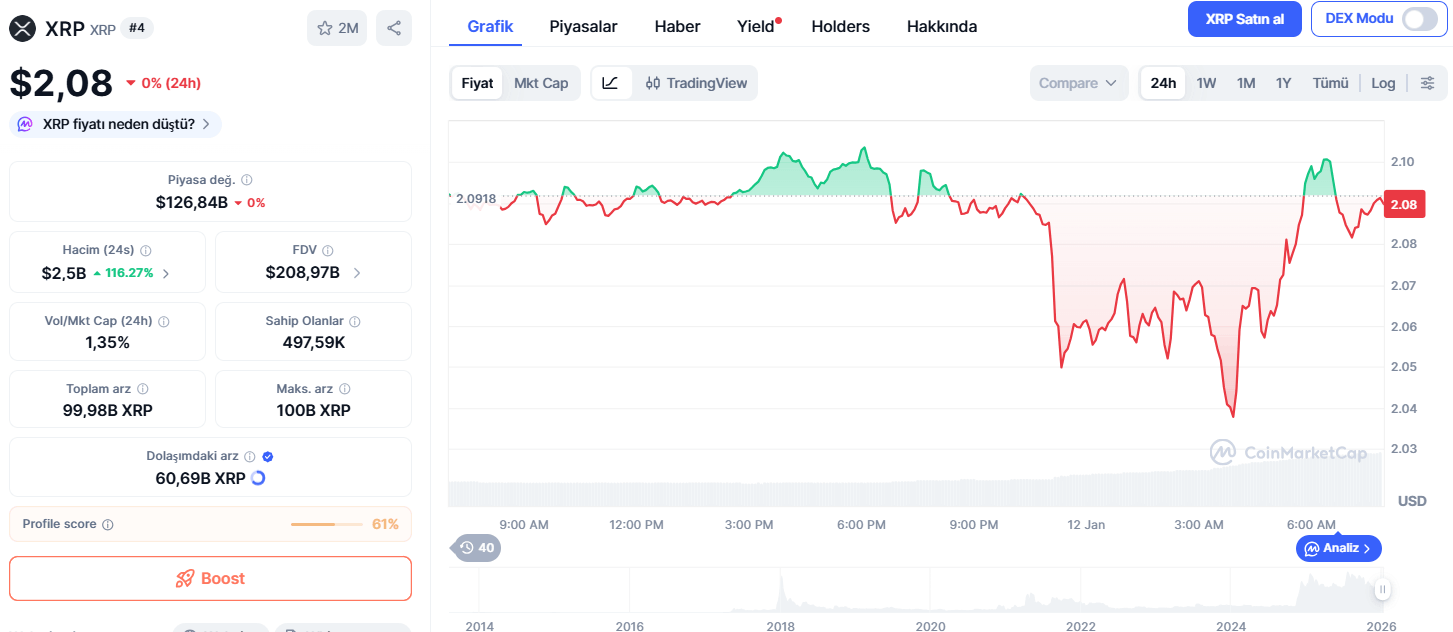
Task: Click the current price tag 2.08 on axis
Action: pyautogui.click(x=1403, y=204)
